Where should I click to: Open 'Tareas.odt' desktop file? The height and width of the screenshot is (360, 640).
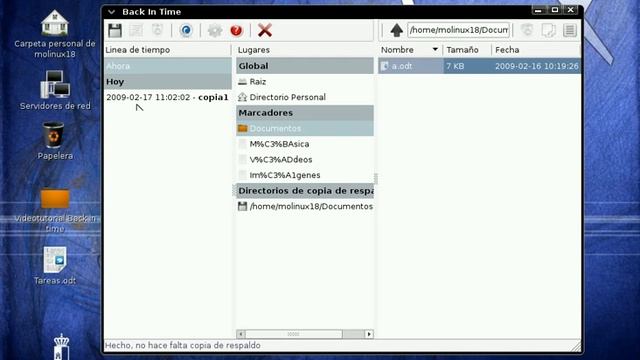click(x=55, y=266)
